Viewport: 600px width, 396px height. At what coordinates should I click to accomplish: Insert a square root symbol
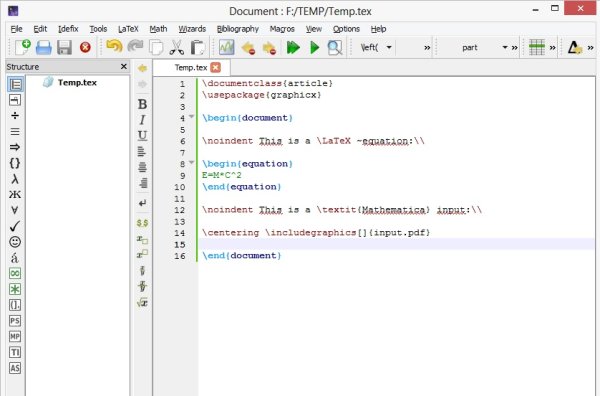(142, 303)
